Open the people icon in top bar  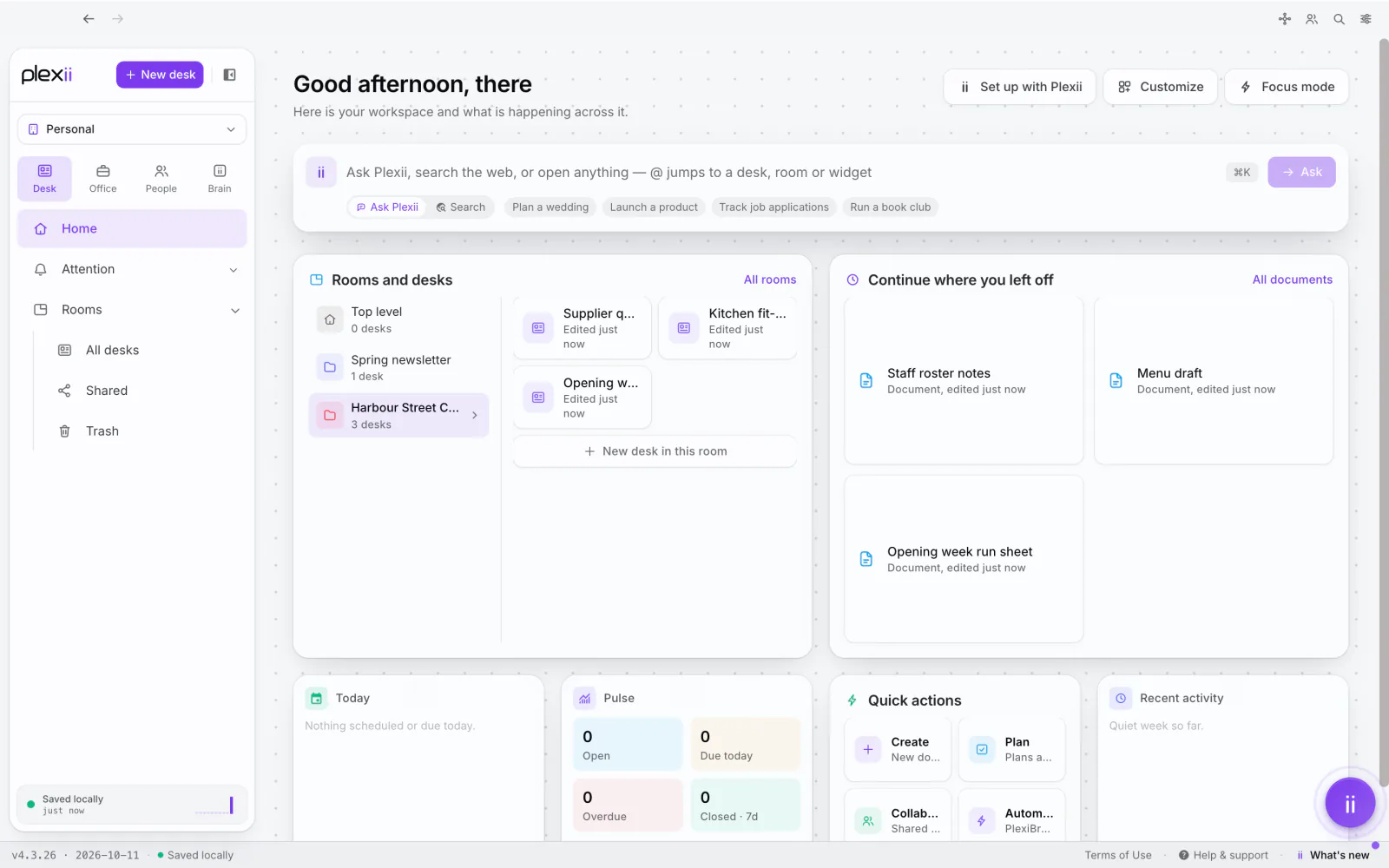point(1312,19)
